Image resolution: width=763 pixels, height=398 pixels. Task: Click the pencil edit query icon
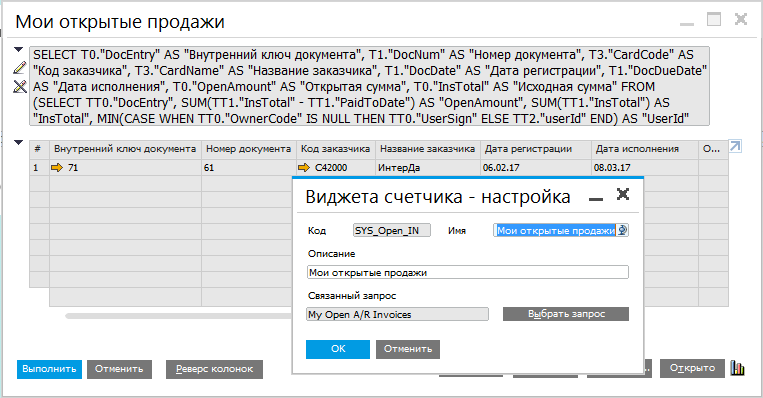19,68
